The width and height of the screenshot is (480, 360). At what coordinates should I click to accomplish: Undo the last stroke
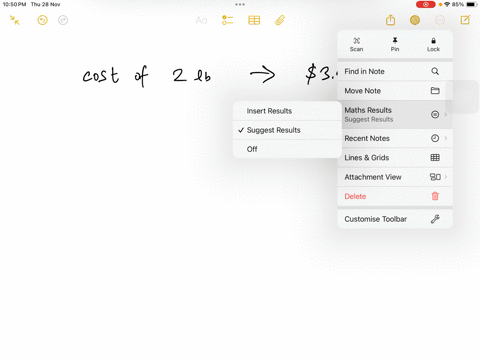(x=42, y=20)
